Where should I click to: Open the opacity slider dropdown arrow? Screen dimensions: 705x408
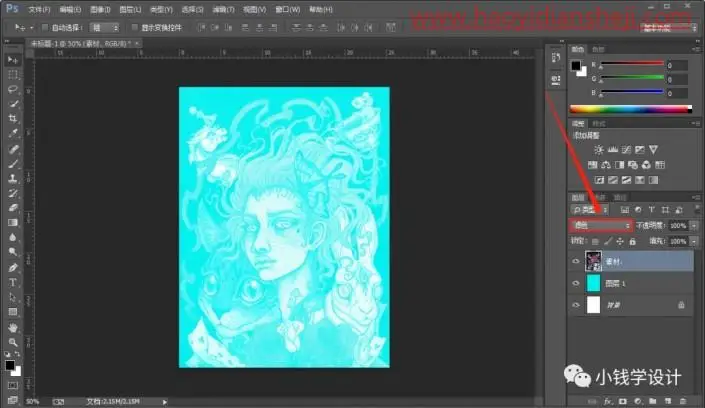694,226
